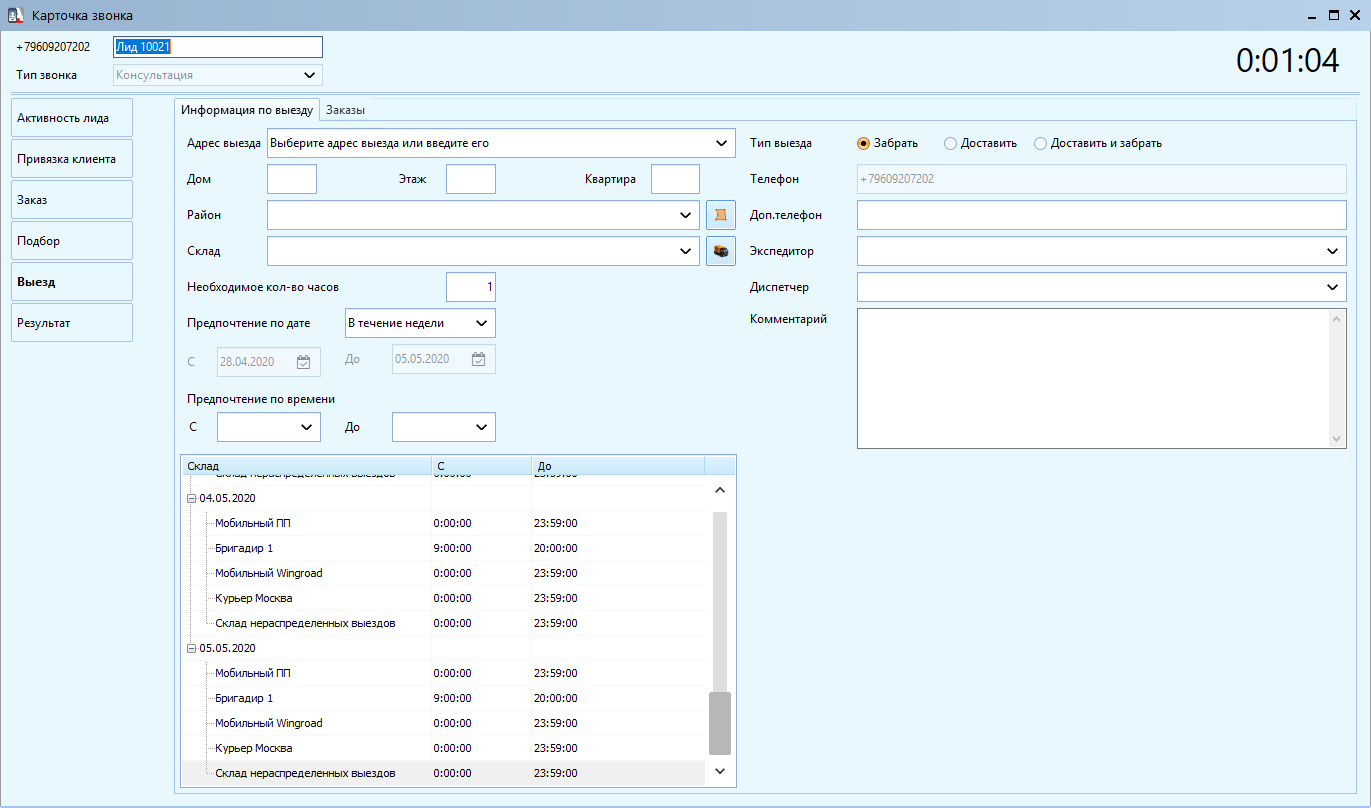Click the С column header

[x=482, y=466]
